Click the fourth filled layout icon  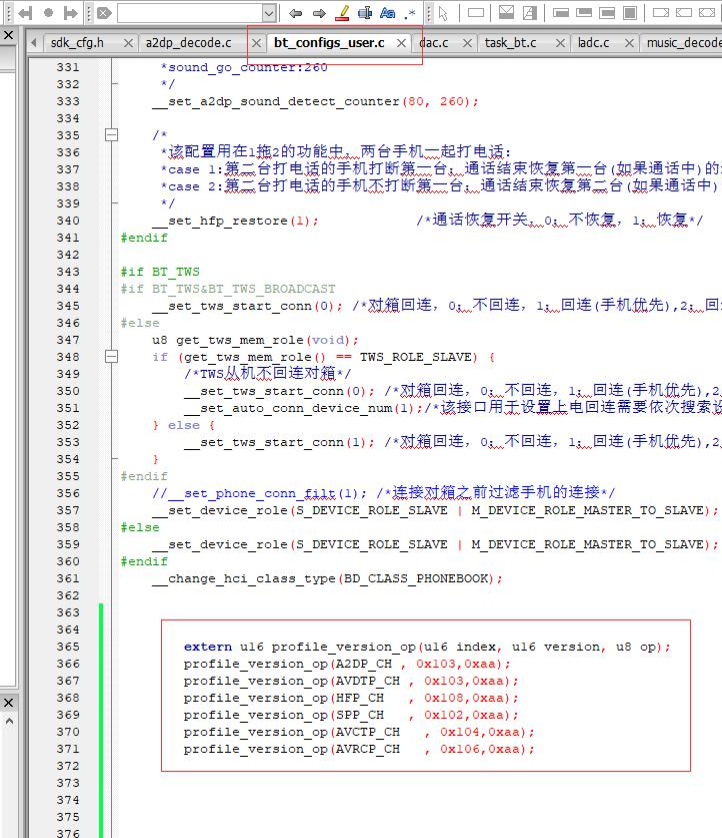point(630,12)
